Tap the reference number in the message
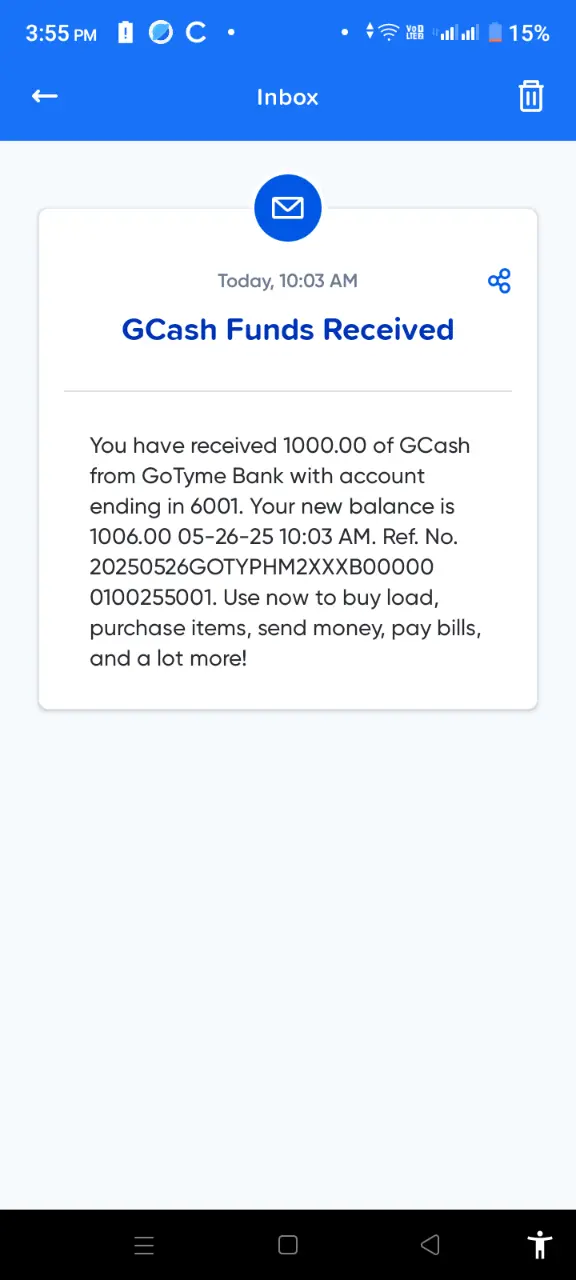 pyautogui.click(x=262, y=582)
